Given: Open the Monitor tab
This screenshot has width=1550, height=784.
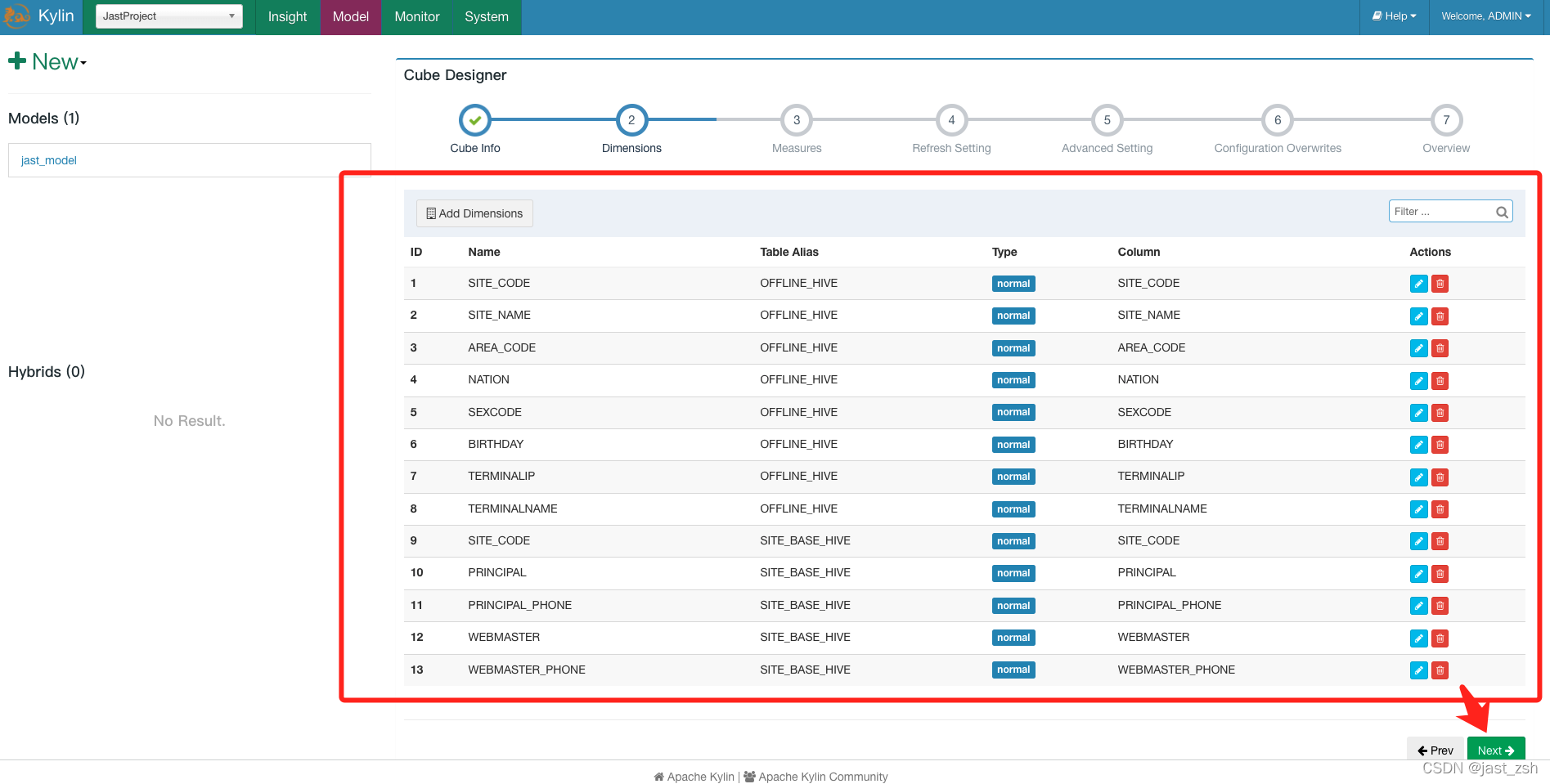Looking at the screenshot, I should pyautogui.click(x=417, y=17).
